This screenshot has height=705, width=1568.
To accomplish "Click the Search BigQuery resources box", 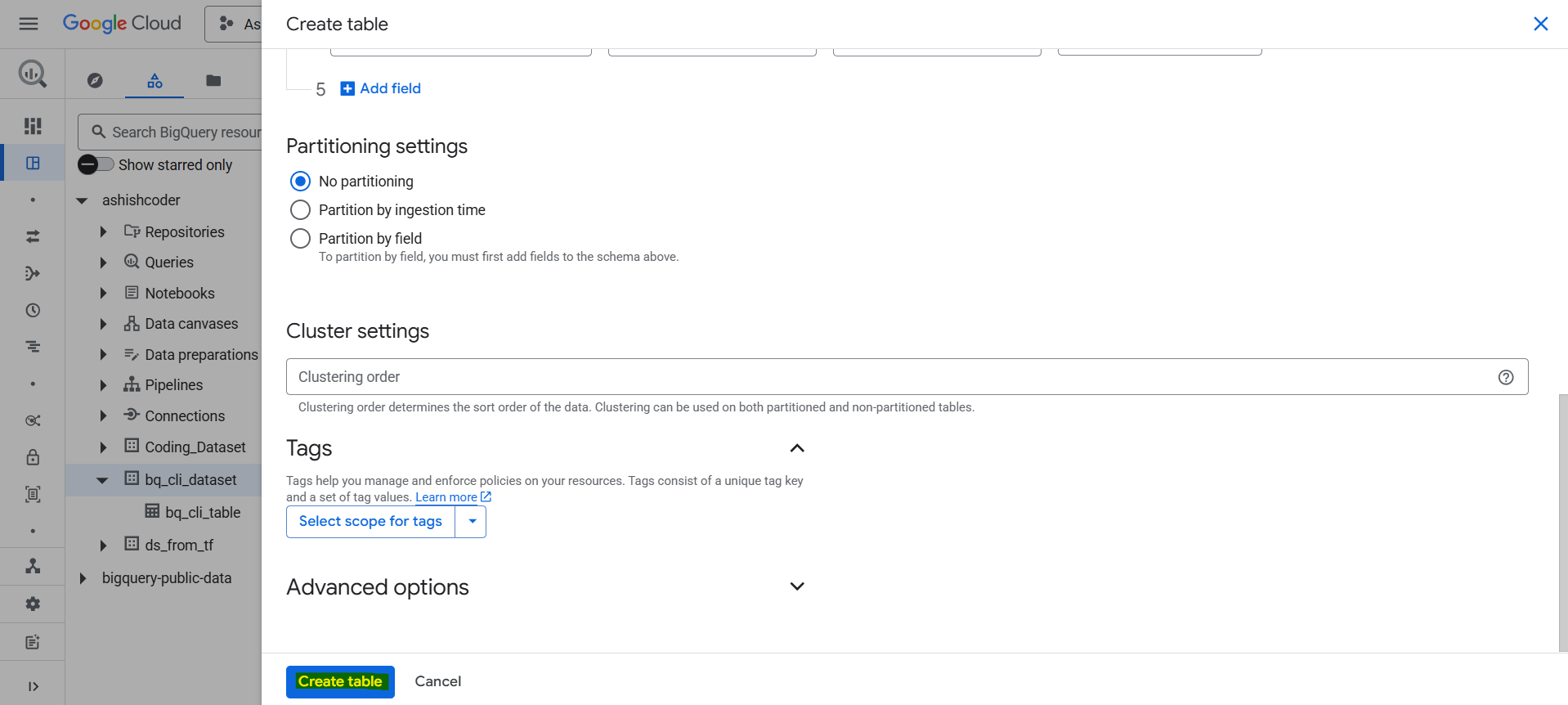I will (x=172, y=132).
